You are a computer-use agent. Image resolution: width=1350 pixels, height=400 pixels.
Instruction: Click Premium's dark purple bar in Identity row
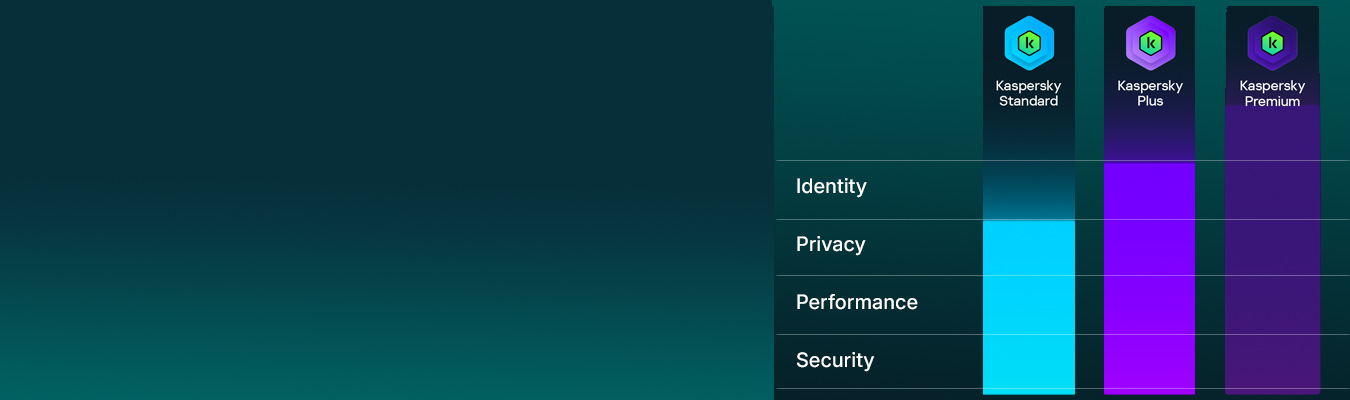point(1272,190)
